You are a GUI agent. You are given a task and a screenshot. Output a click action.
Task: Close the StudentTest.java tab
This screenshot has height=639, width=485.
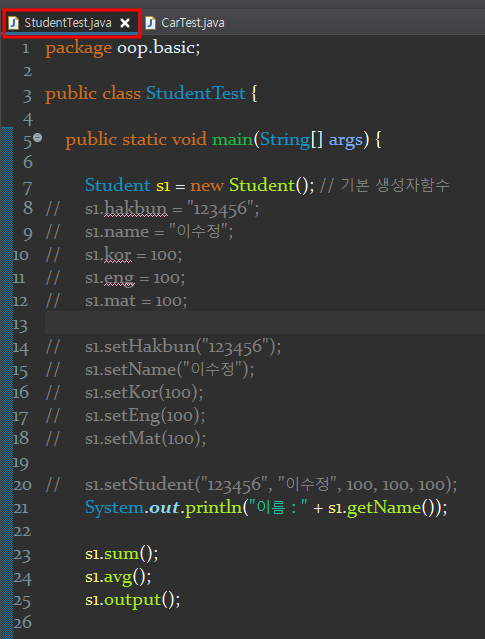pyautogui.click(x=125, y=23)
